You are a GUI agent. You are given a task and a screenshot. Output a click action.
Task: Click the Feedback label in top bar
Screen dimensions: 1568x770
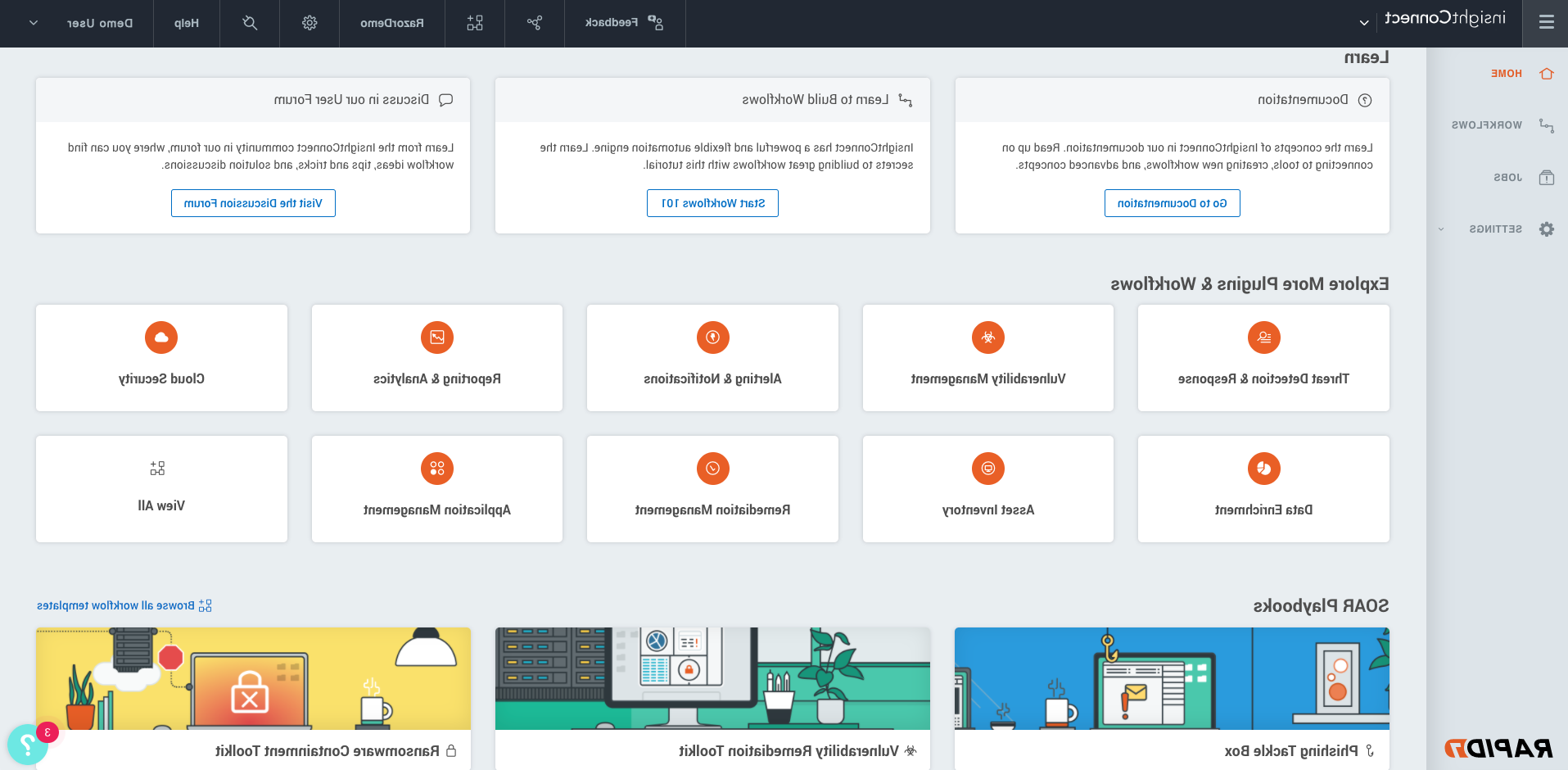[612, 23]
